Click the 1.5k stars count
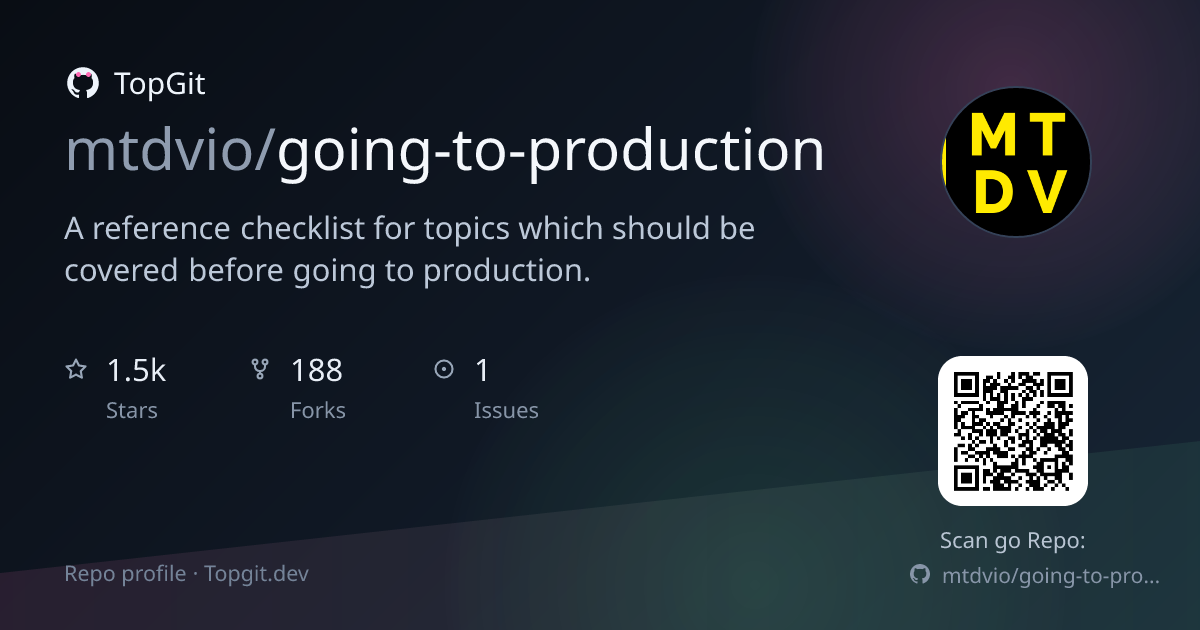1200x630 pixels. (x=136, y=371)
